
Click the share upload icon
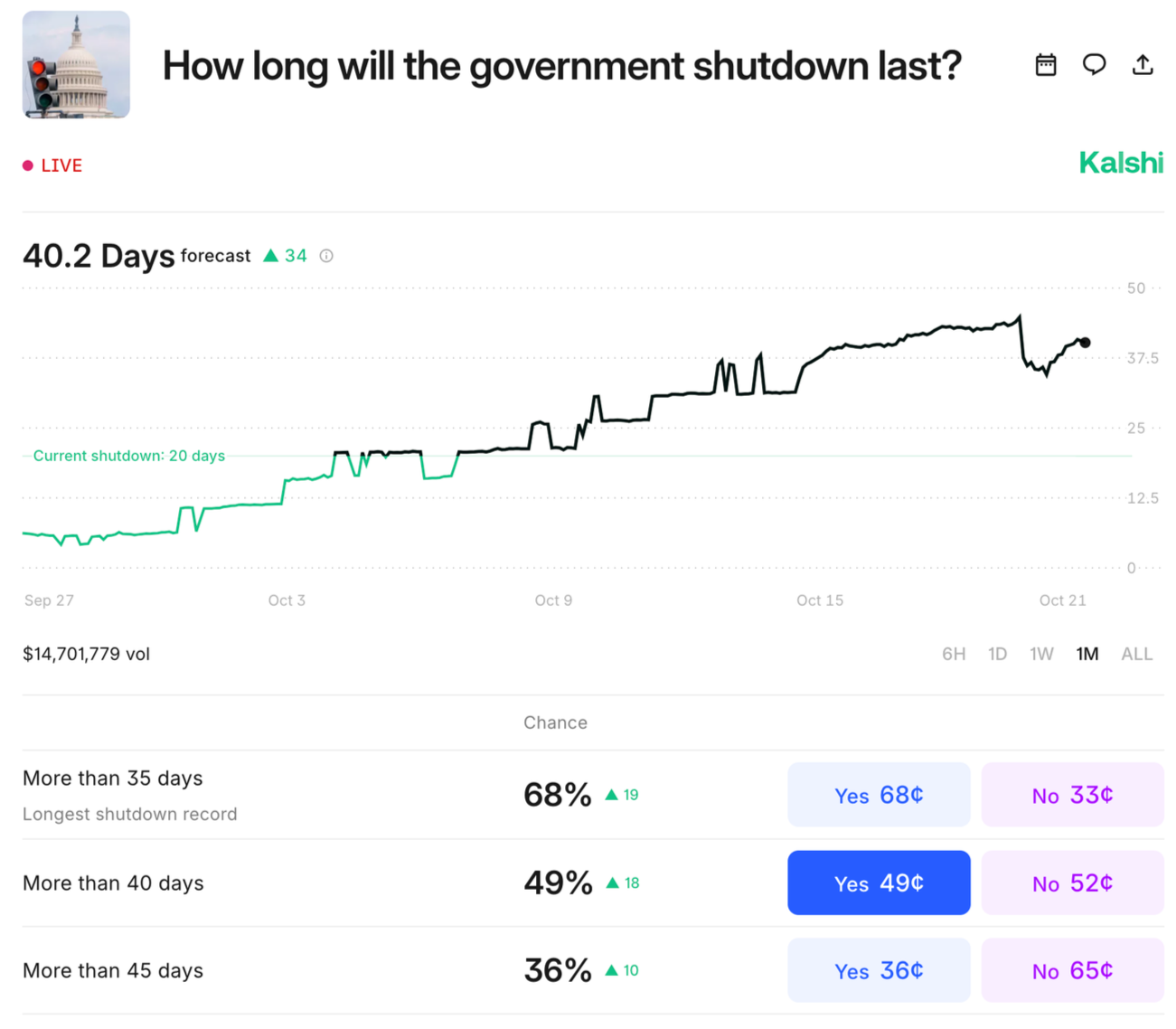tap(1143, 65)
